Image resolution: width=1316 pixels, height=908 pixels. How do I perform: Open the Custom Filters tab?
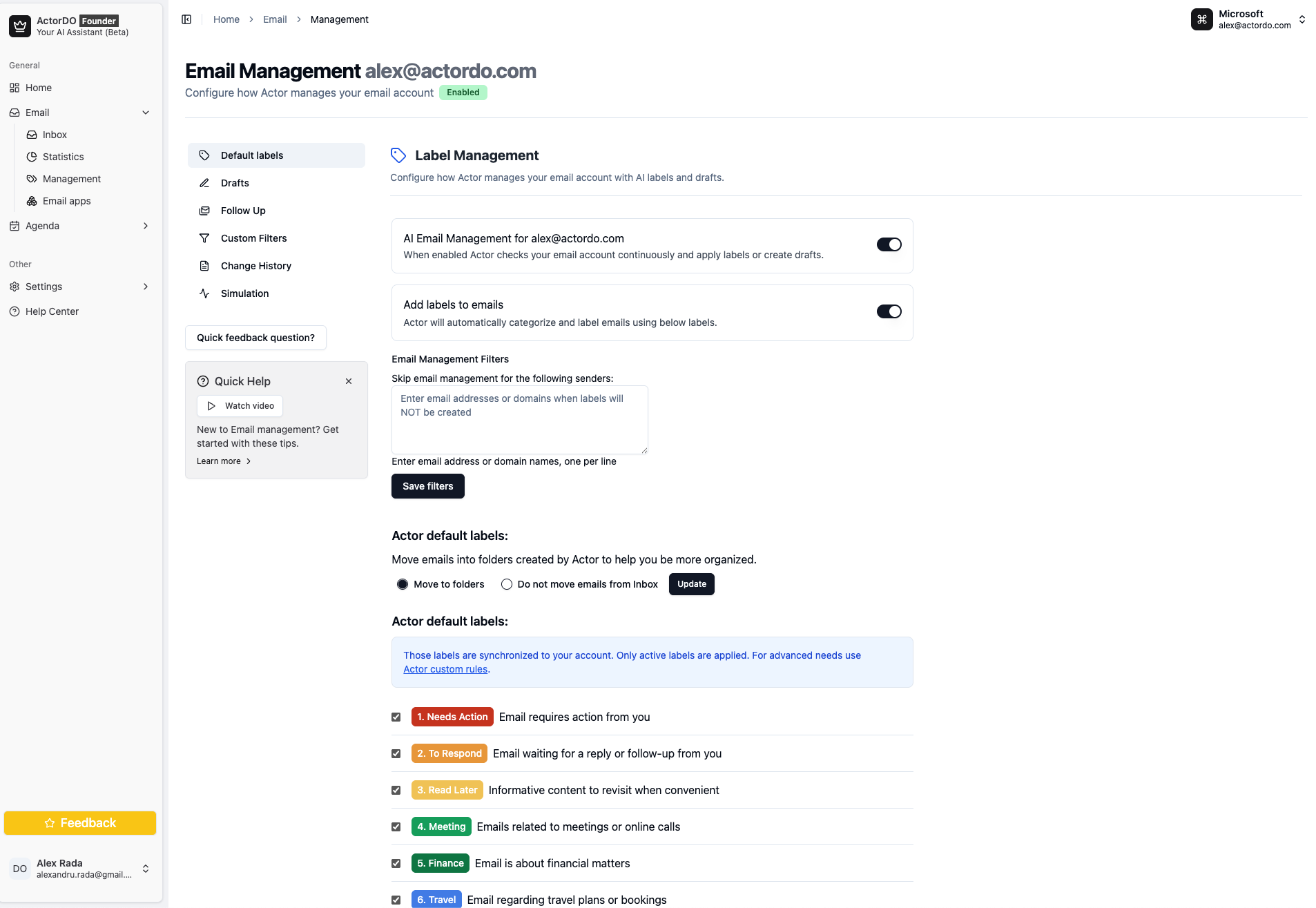[276, 238]
